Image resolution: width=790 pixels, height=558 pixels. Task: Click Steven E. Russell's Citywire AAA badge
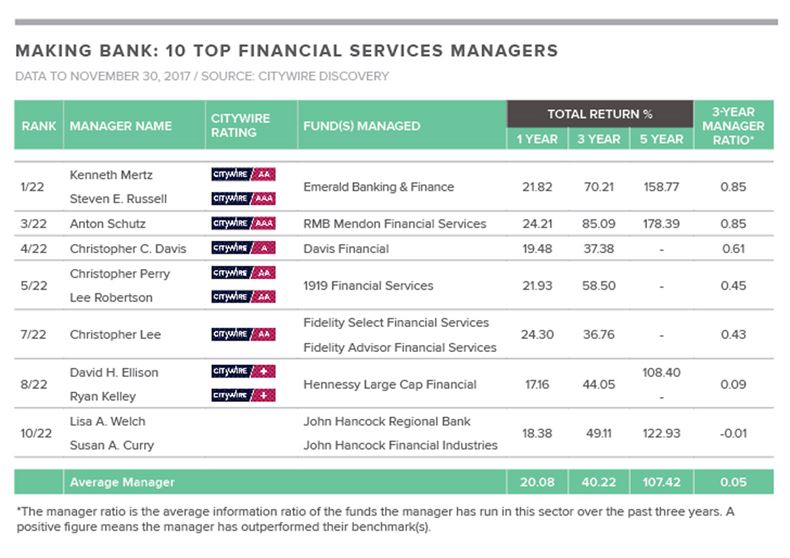[x=243, y=198]
